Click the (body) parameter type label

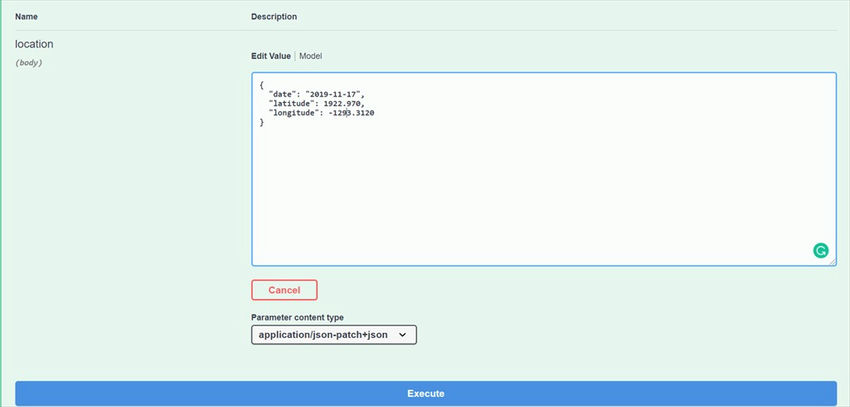pos(29,63)
